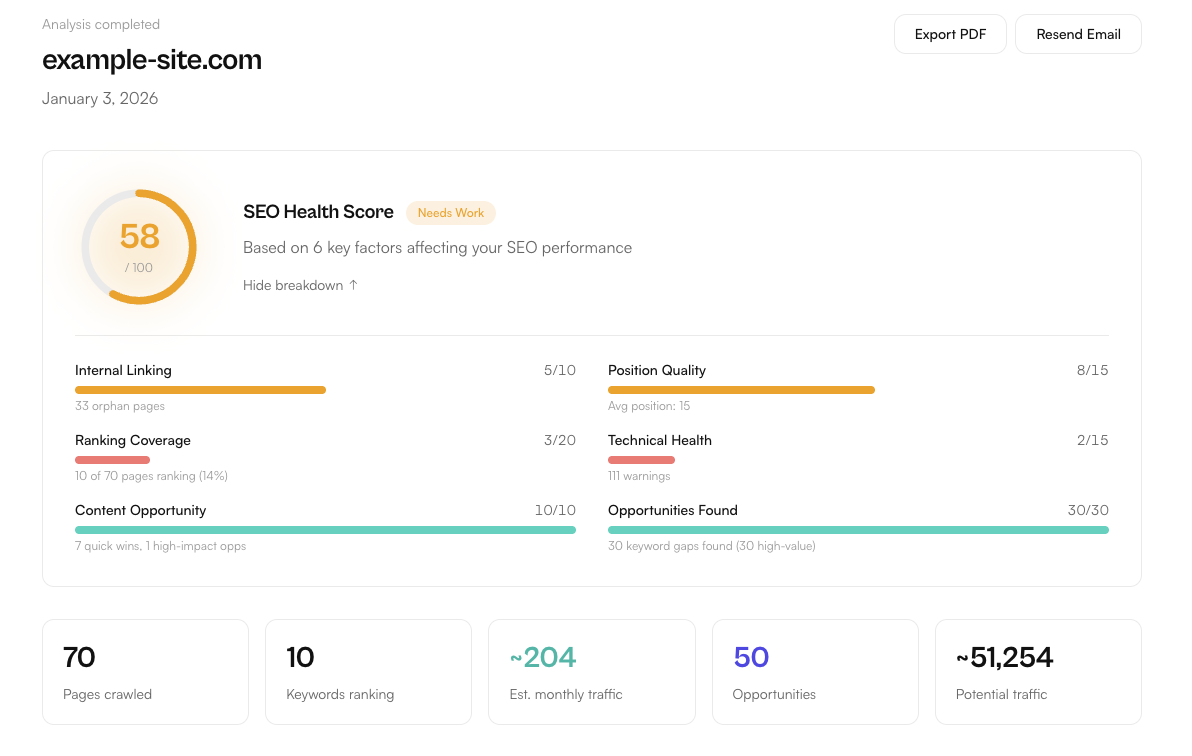Select the Pages crawled stat card
The width and height of the screenshot is (1192, 756).
tap(145, 671)
